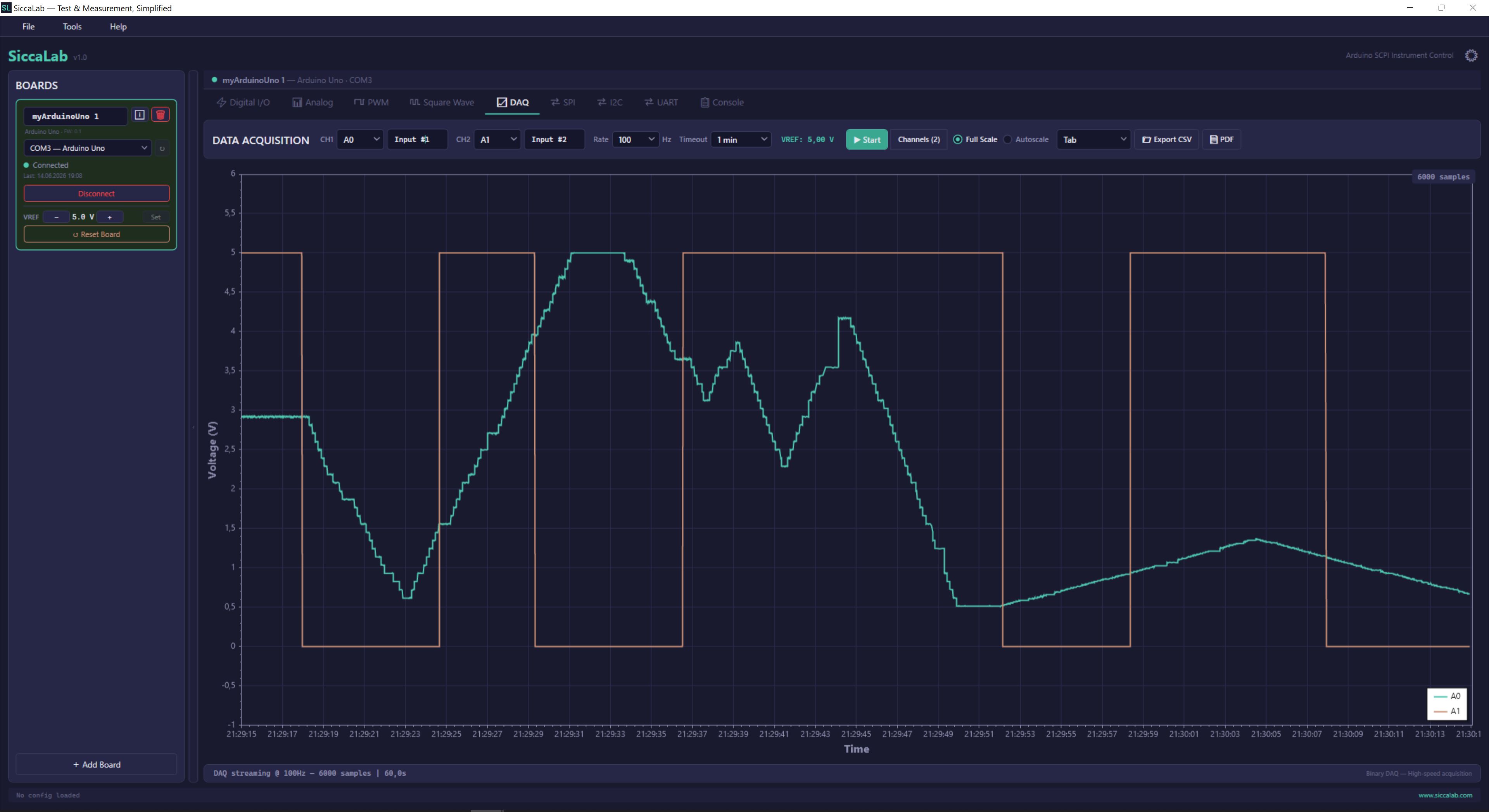Viewport: 1489px width, 812px height.
Task: Switch to the Analog tab
Action: 313,102
